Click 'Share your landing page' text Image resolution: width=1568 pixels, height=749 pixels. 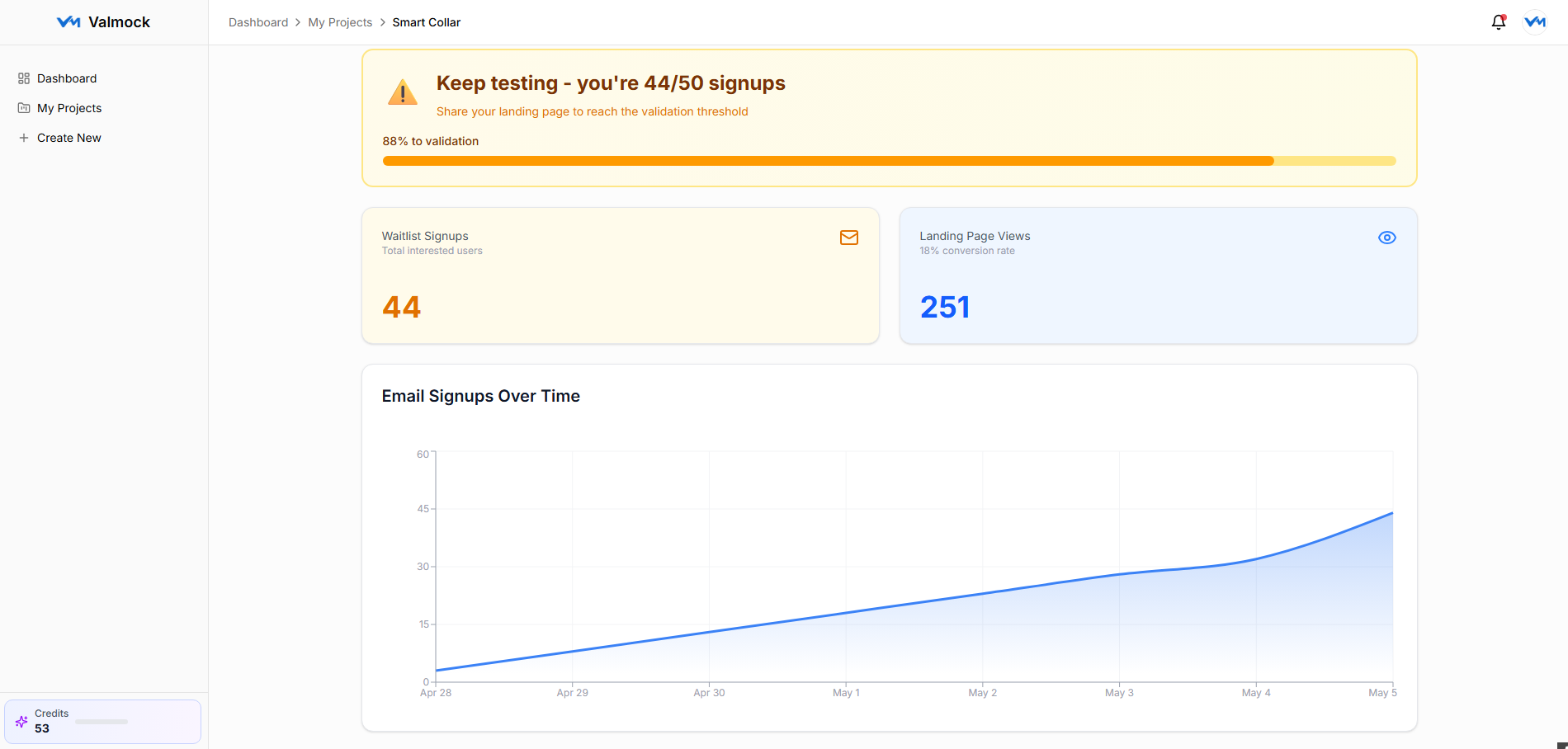[593, 111]
